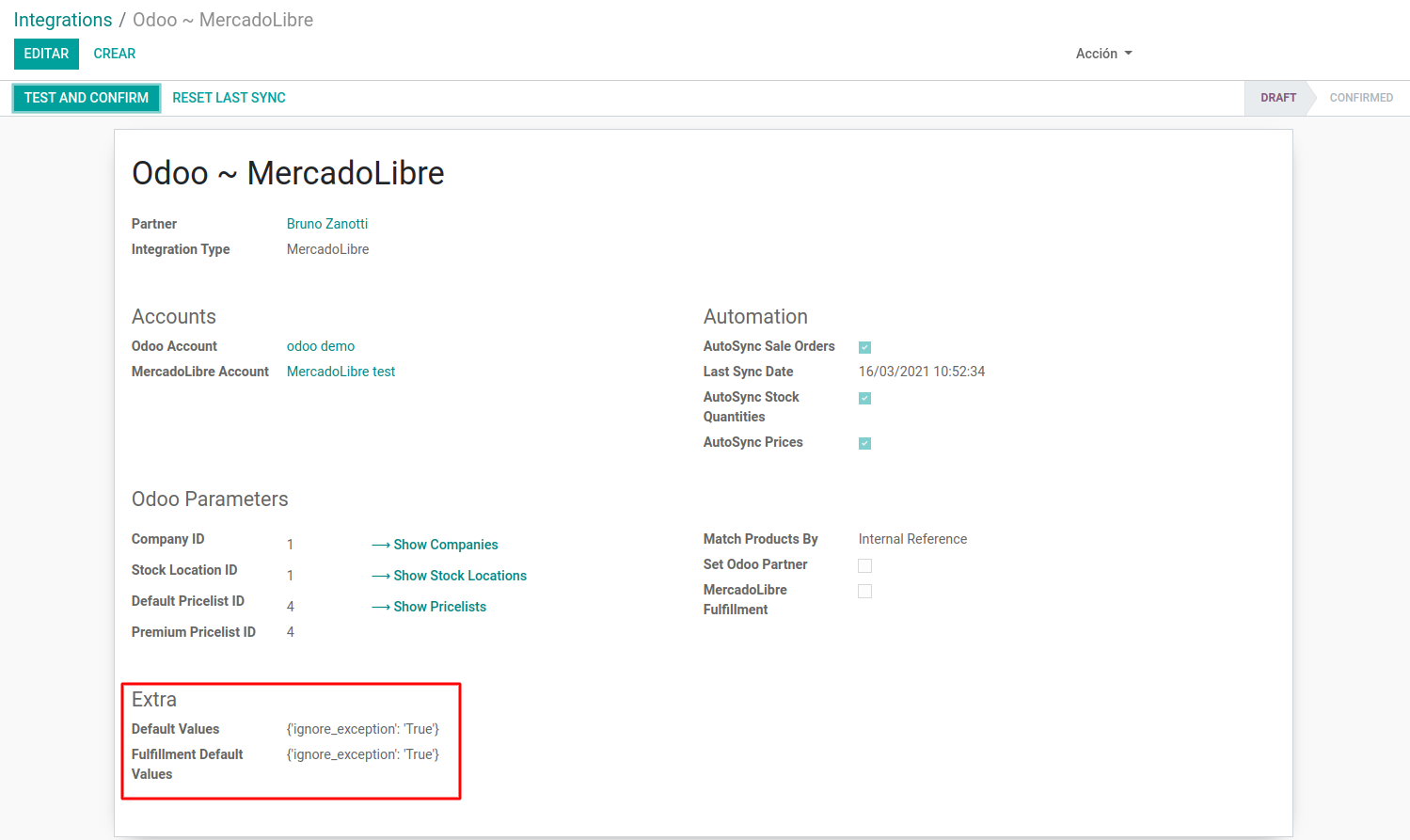
Task: Open the Acción dropdown menu
Action: point(1103,54)
